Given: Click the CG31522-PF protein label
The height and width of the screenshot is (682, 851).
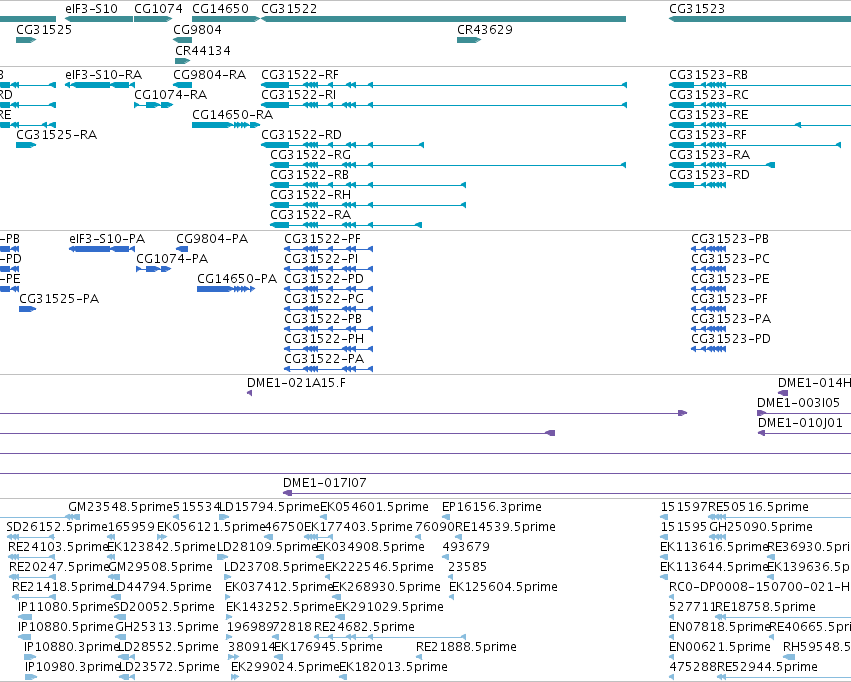Looking at the screenshot, I should 323,239.
